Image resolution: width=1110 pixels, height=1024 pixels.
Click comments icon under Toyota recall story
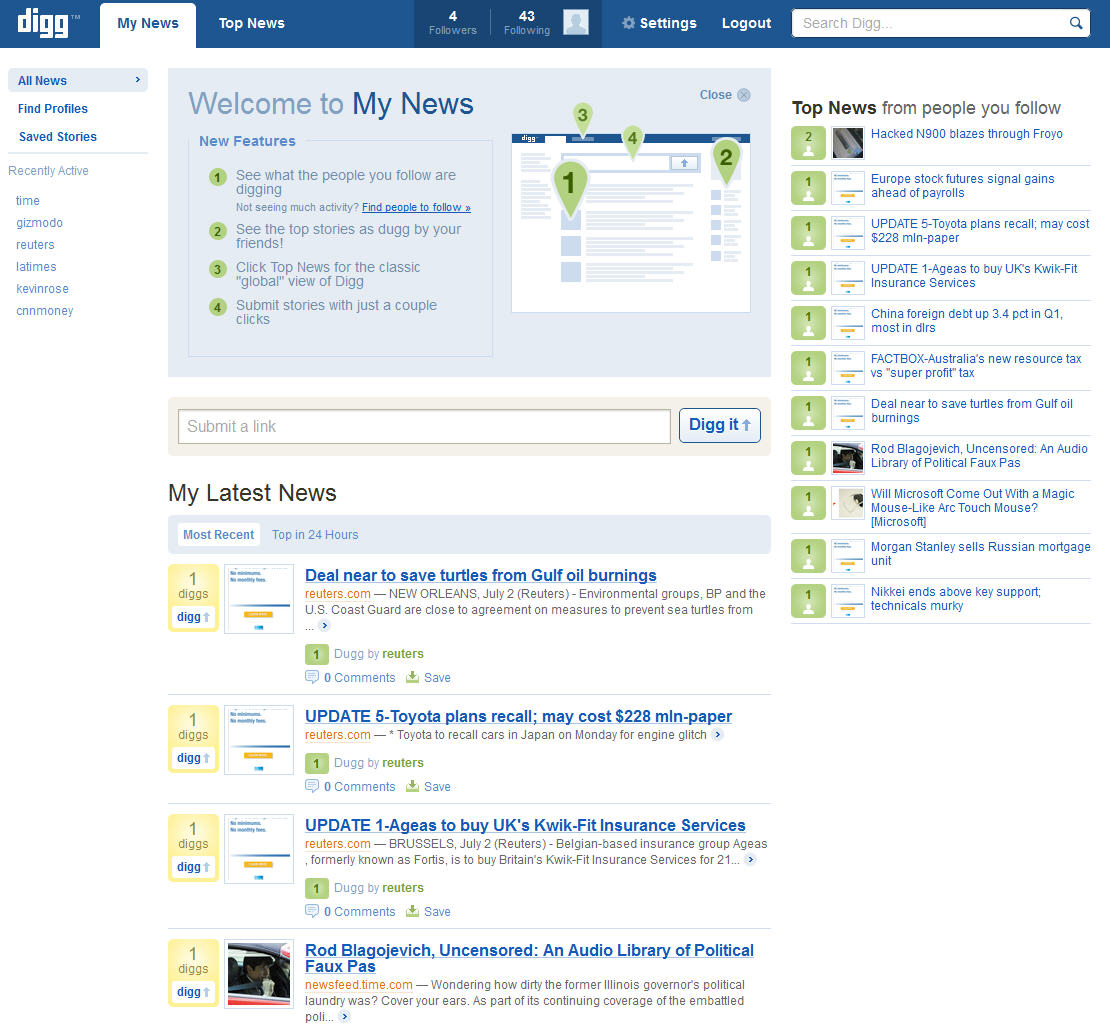click(311, 786)
